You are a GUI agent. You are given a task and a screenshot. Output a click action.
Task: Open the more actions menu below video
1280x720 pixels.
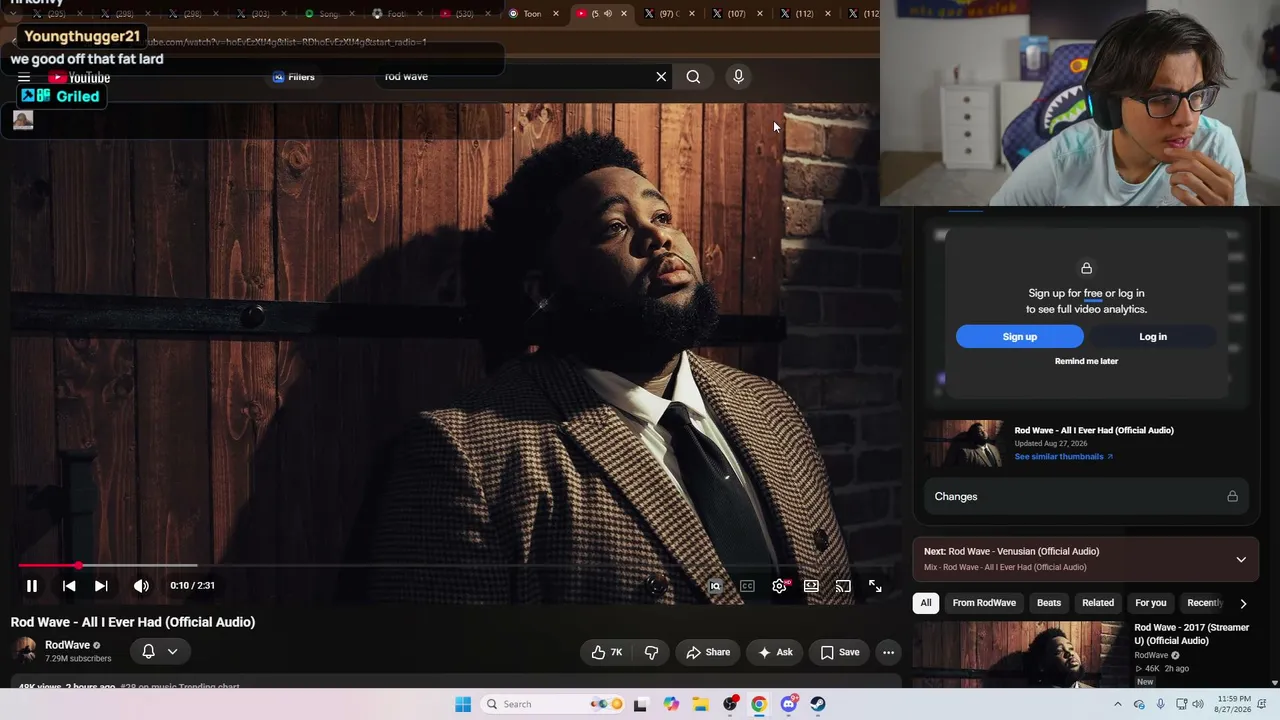coord(888,652)
